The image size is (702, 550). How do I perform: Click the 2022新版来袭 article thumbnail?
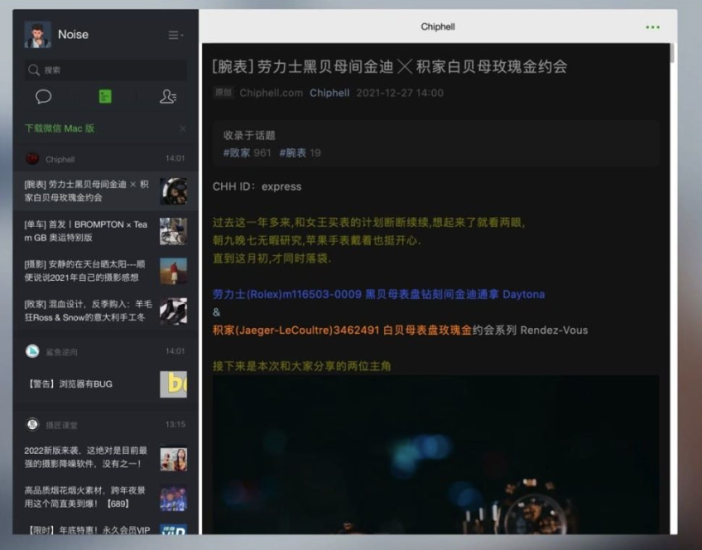(x=173, y=459)
